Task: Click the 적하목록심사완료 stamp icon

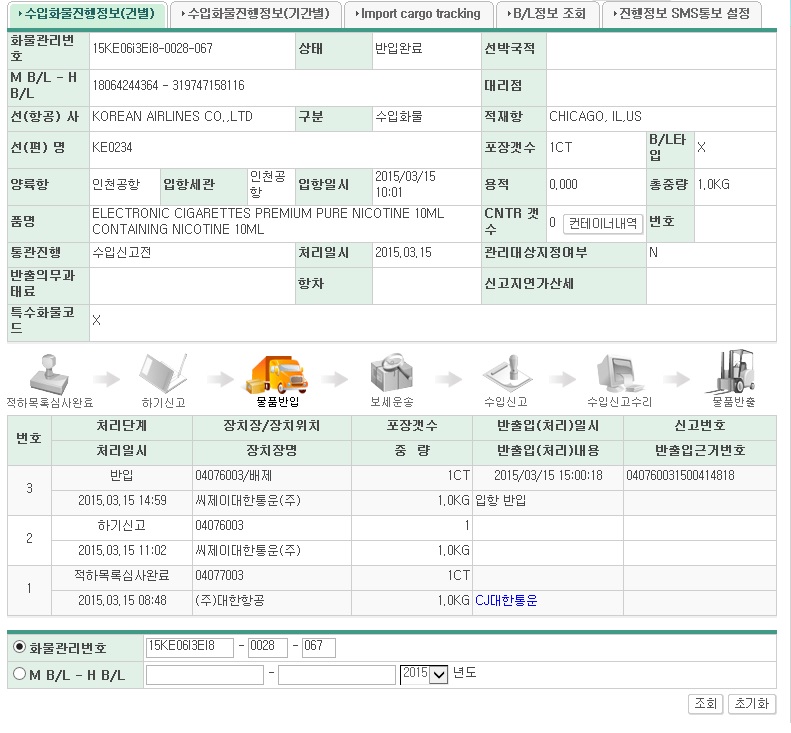Action: 49,374
